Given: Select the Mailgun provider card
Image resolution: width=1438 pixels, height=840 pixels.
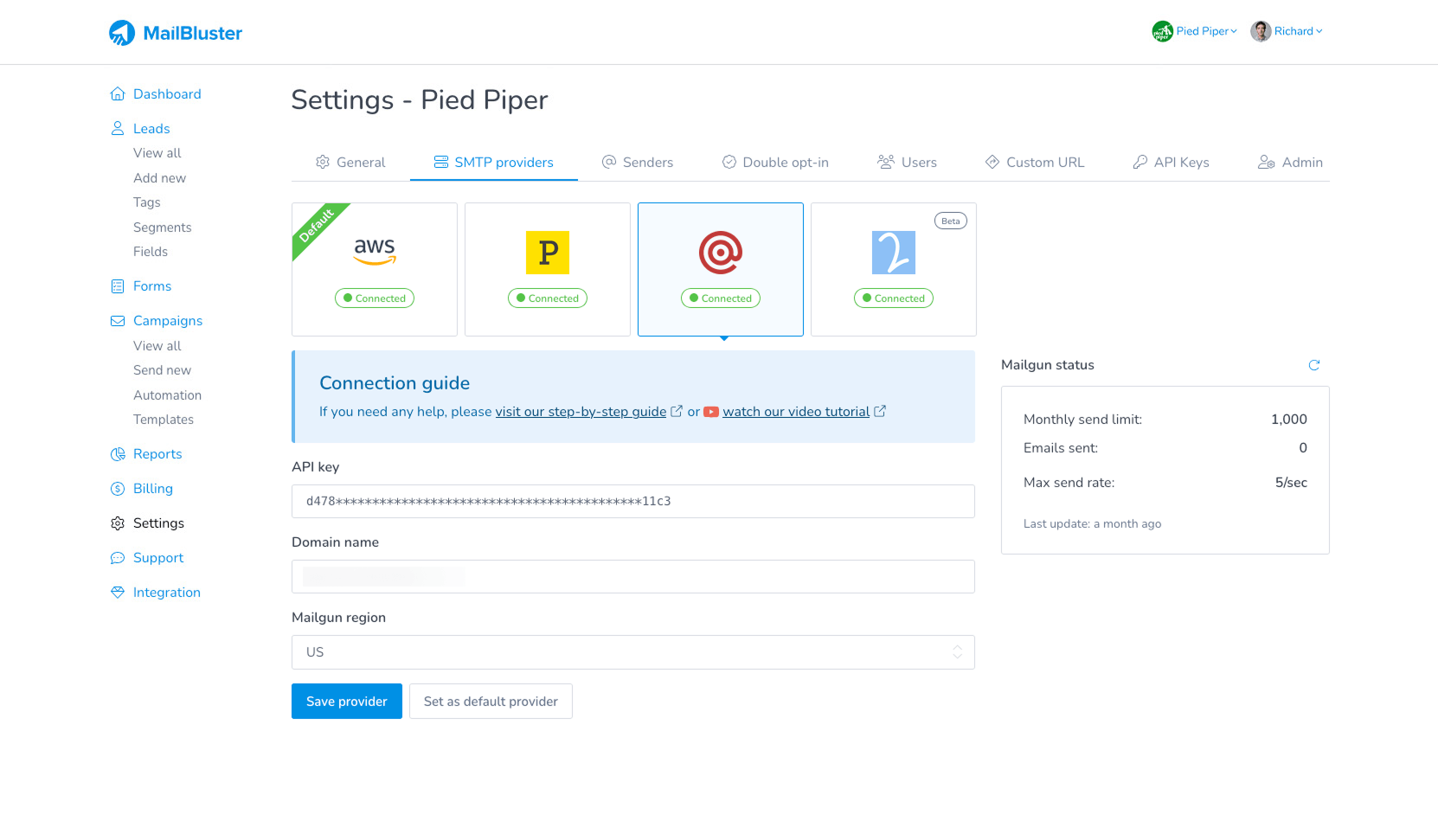Looking at the screenshot, I should 721,269.
